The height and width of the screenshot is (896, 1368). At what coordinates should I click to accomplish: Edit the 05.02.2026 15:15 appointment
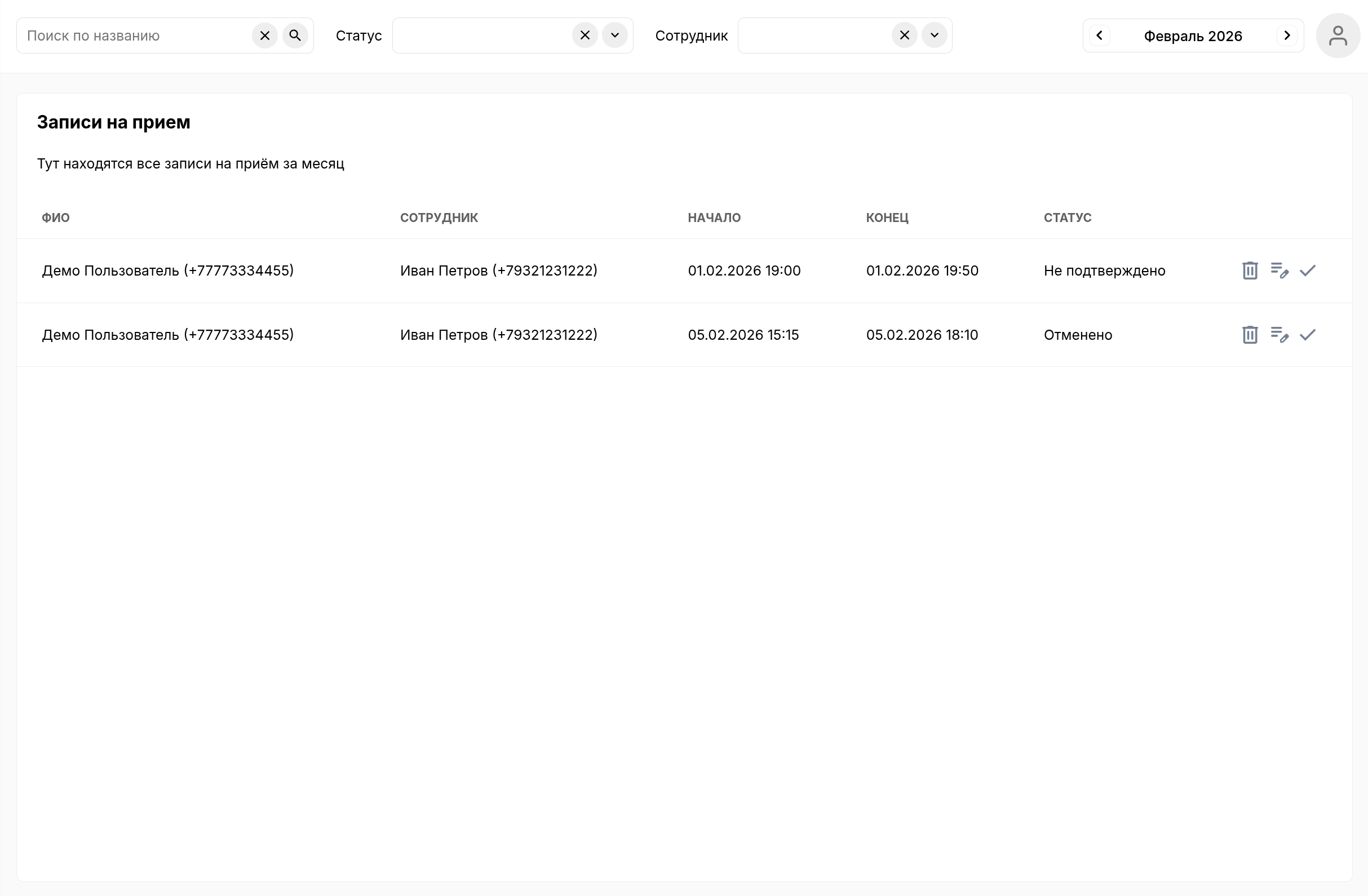[x=1279, y=335]
